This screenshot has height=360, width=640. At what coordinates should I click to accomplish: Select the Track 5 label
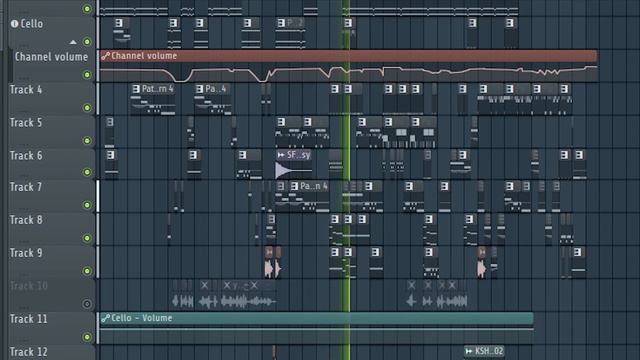pyautogui.click(x=26, y=123)
